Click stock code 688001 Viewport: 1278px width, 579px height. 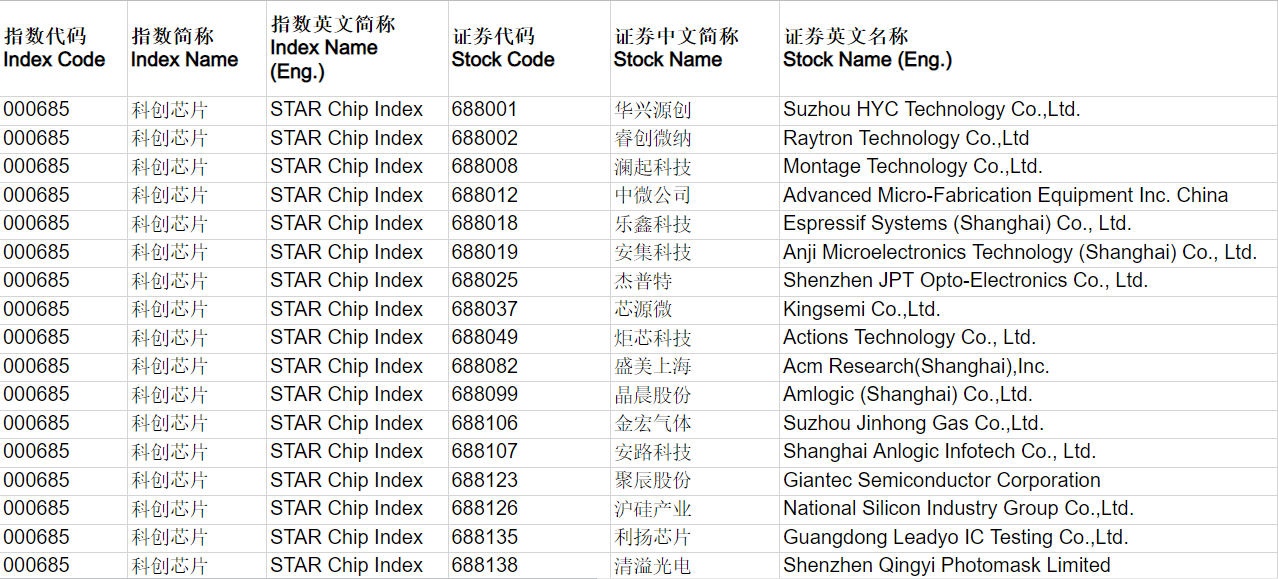[485, 110]
